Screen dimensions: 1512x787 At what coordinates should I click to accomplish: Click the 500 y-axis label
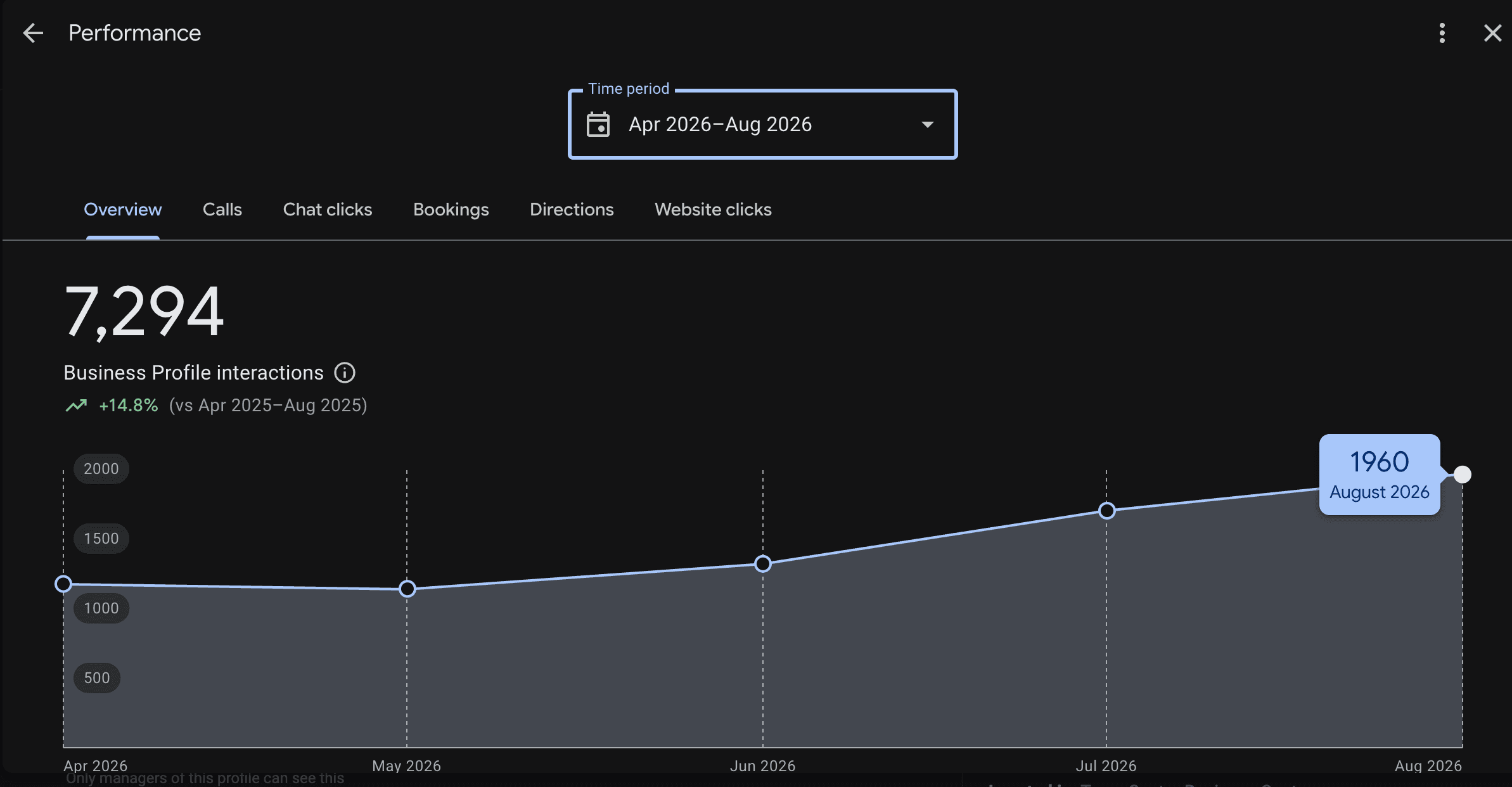(x=97, y=678)
